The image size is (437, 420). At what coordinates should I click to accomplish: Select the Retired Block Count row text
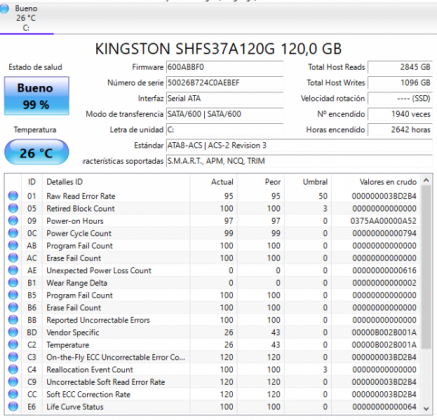pos(80,209)
